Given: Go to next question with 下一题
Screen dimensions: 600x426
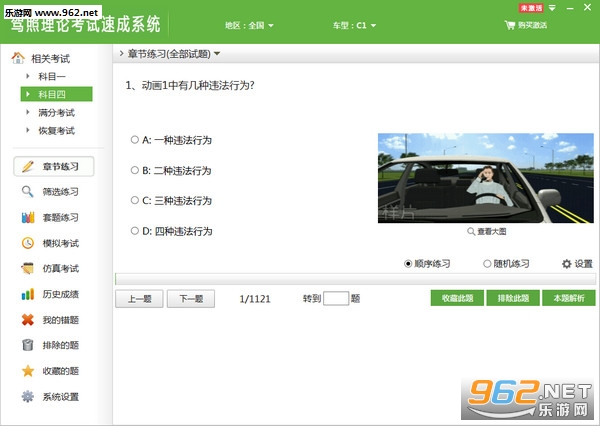Looking at the screenshot, I should (x=191, y=299).
